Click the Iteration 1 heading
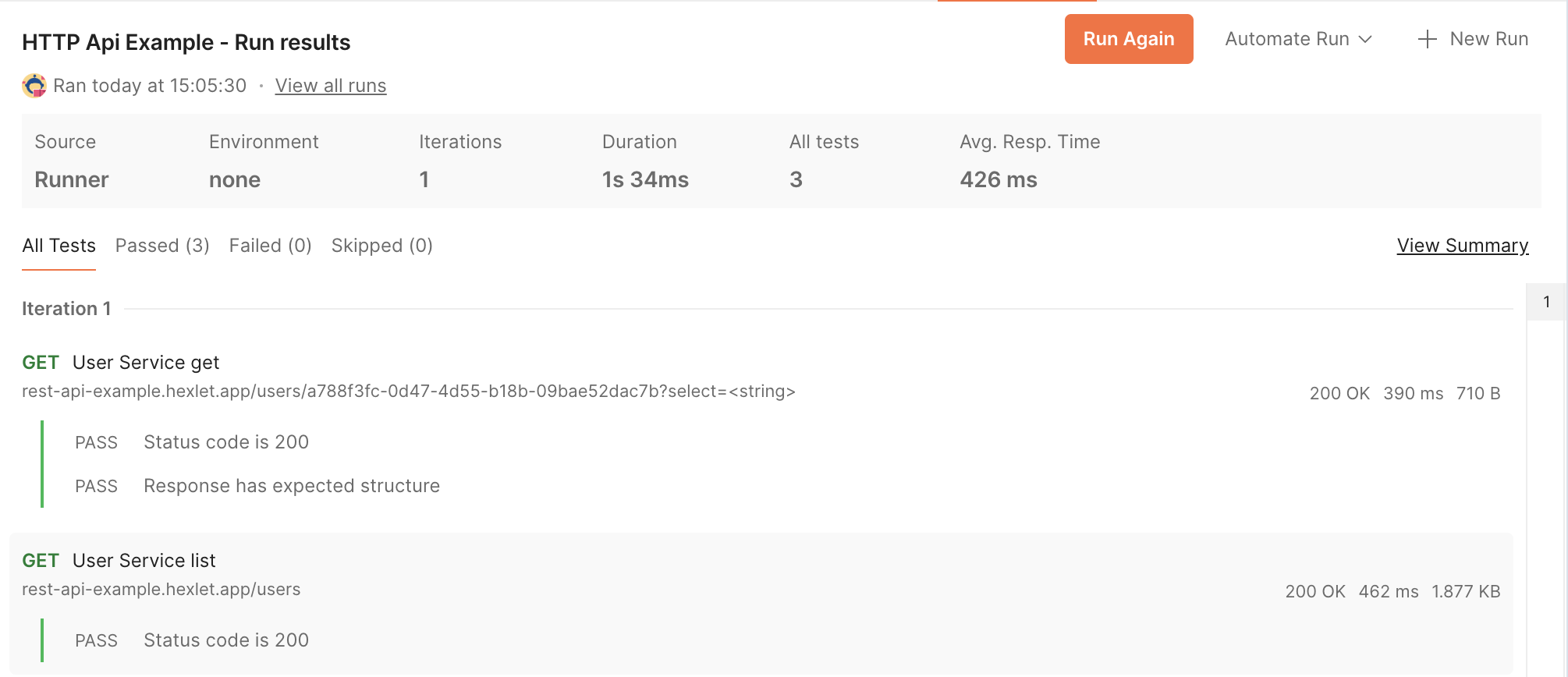The width and height of the screenshot is (1568, 677). click(x=66, y=309)
